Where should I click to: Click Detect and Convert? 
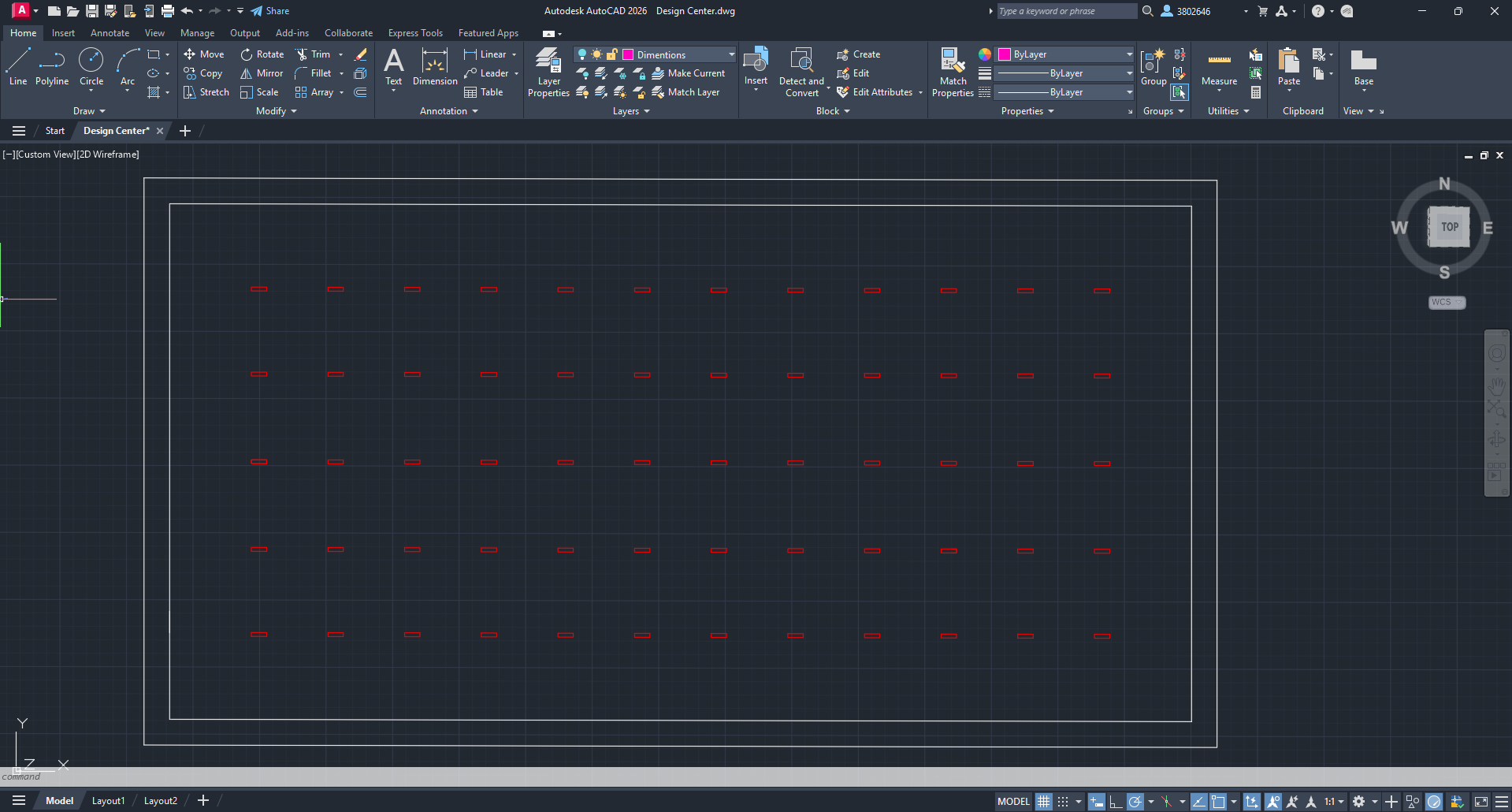click(x=801, y=72)
